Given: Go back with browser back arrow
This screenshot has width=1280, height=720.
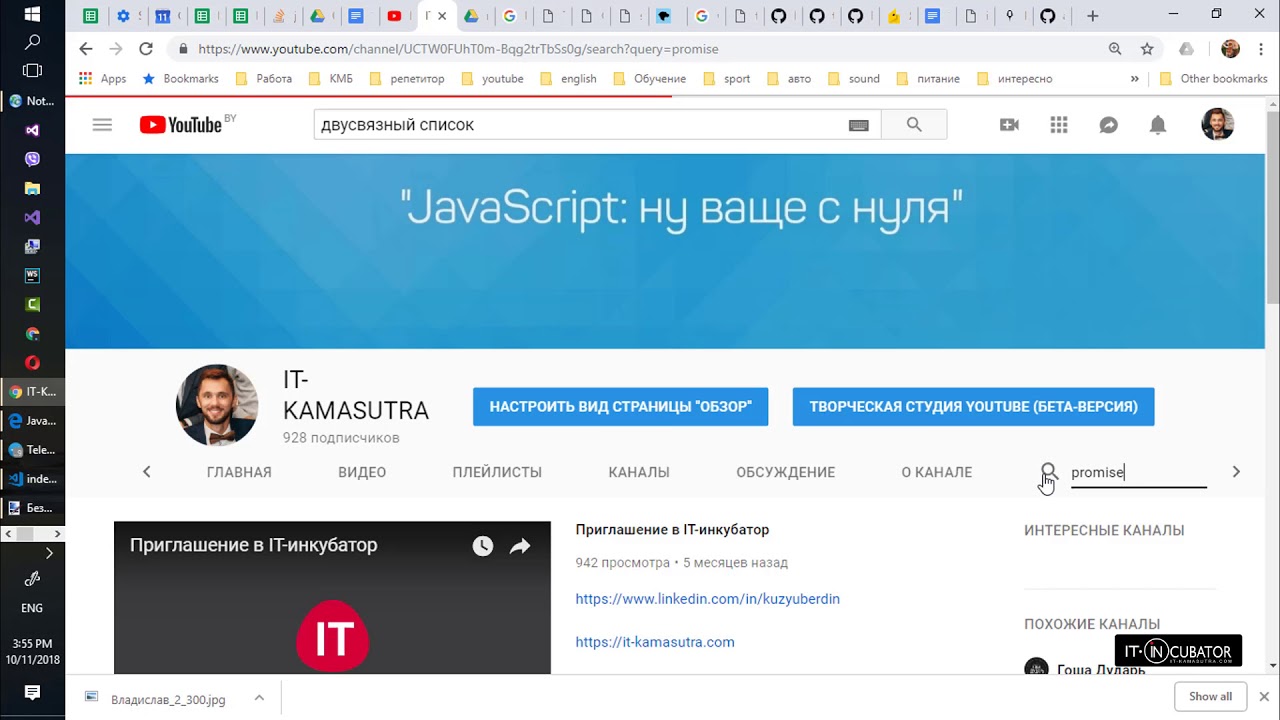Looking at the screenshot, I should coord(86,49).
